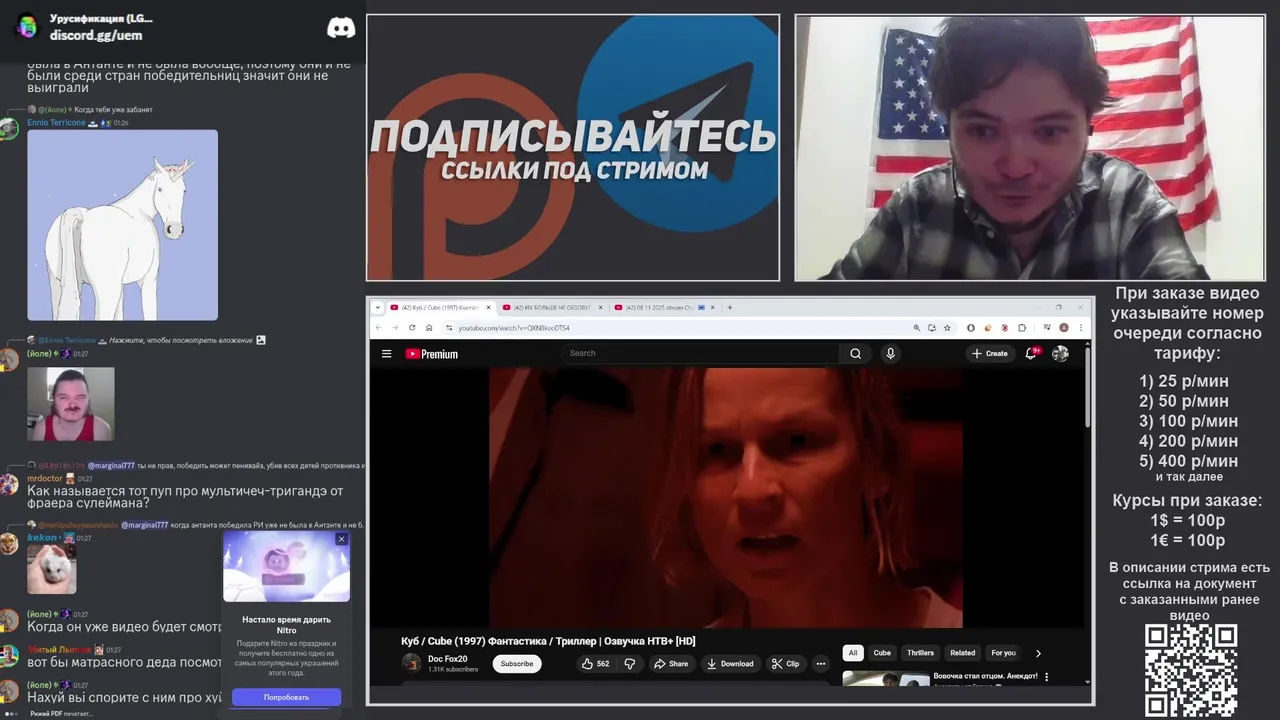Select the Thrillers filter chip
The image size is (1280, 720).
(x=920, y=653)
